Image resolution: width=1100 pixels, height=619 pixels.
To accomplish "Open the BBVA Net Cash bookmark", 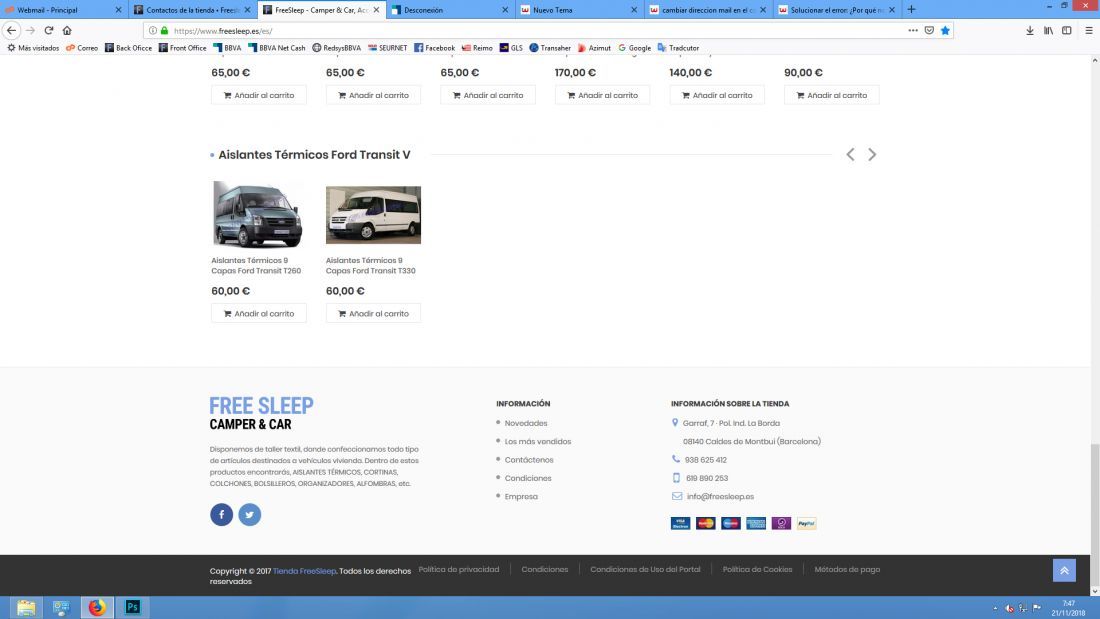I will click(276, 48).
